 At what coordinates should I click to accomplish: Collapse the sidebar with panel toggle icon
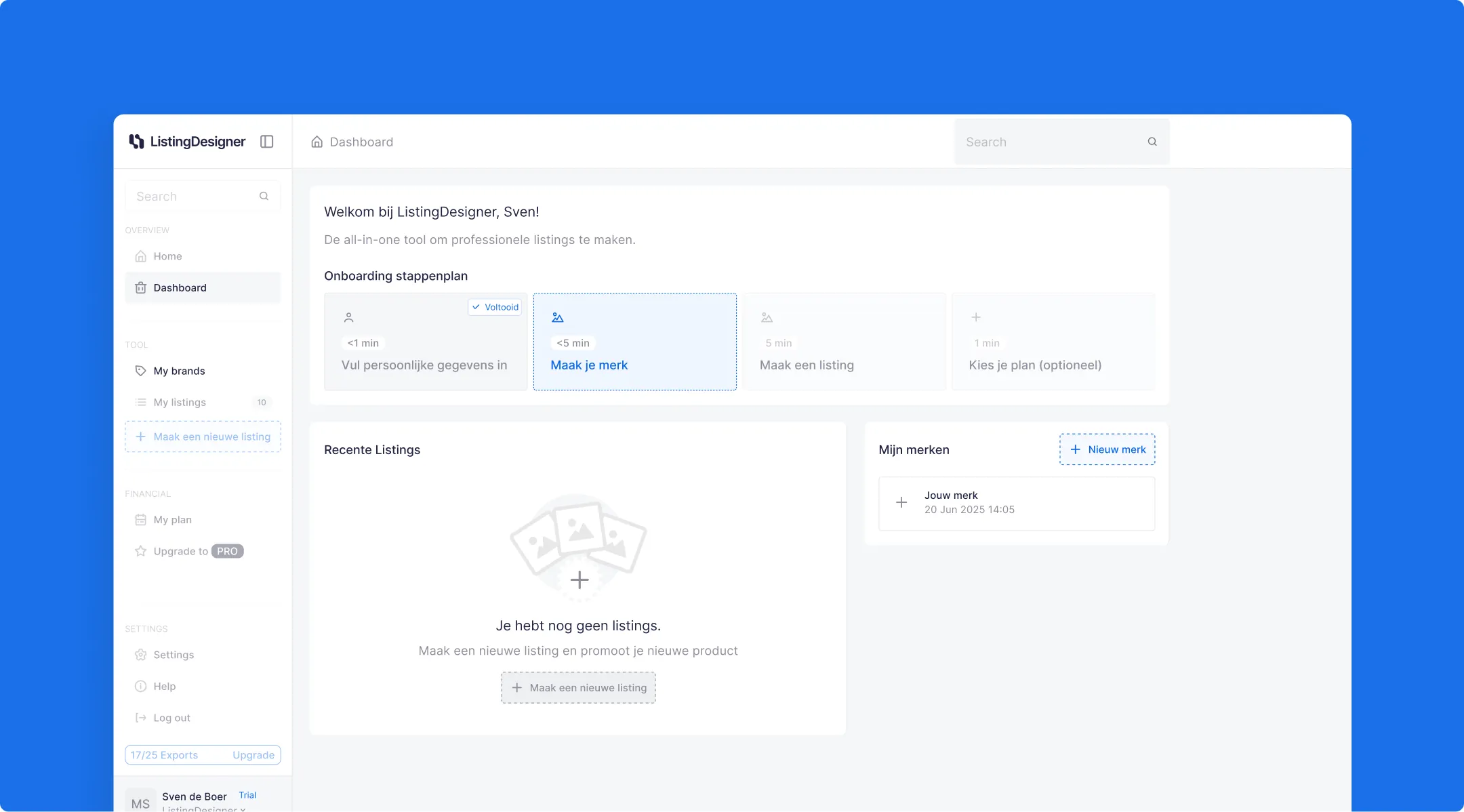pos(267,142)
